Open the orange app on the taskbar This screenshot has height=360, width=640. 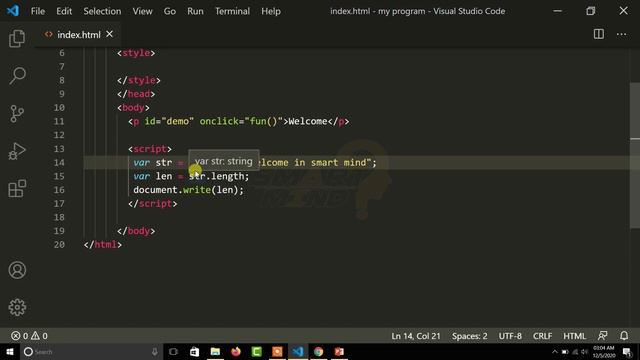[277, 351]
